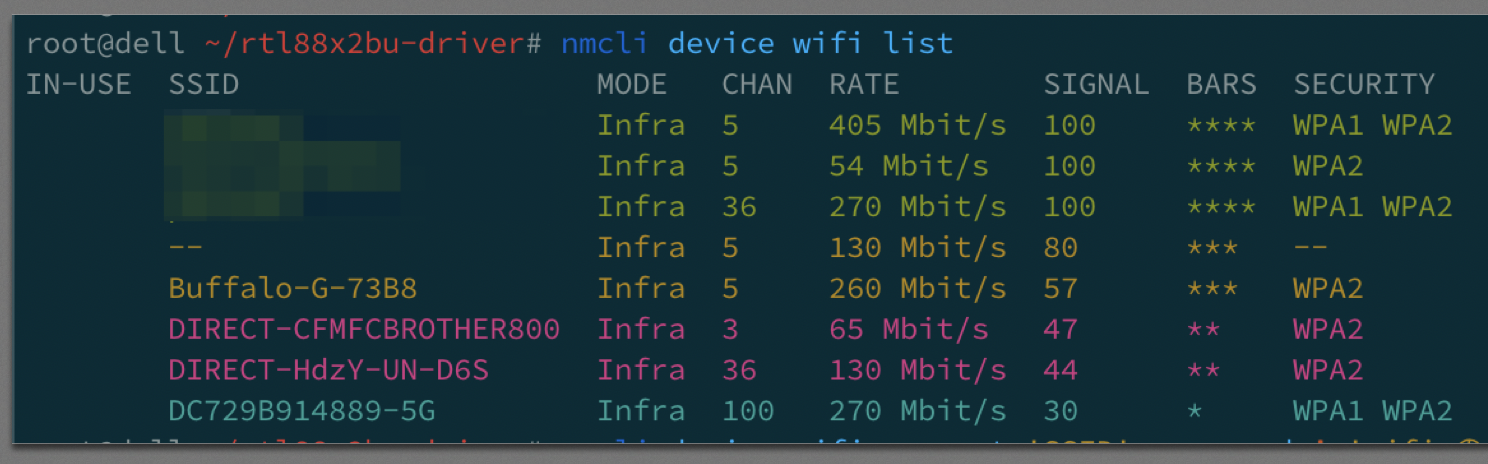Click the SSID column header
The width and height of the screenshot is (1488, 464).
[204, 84]
